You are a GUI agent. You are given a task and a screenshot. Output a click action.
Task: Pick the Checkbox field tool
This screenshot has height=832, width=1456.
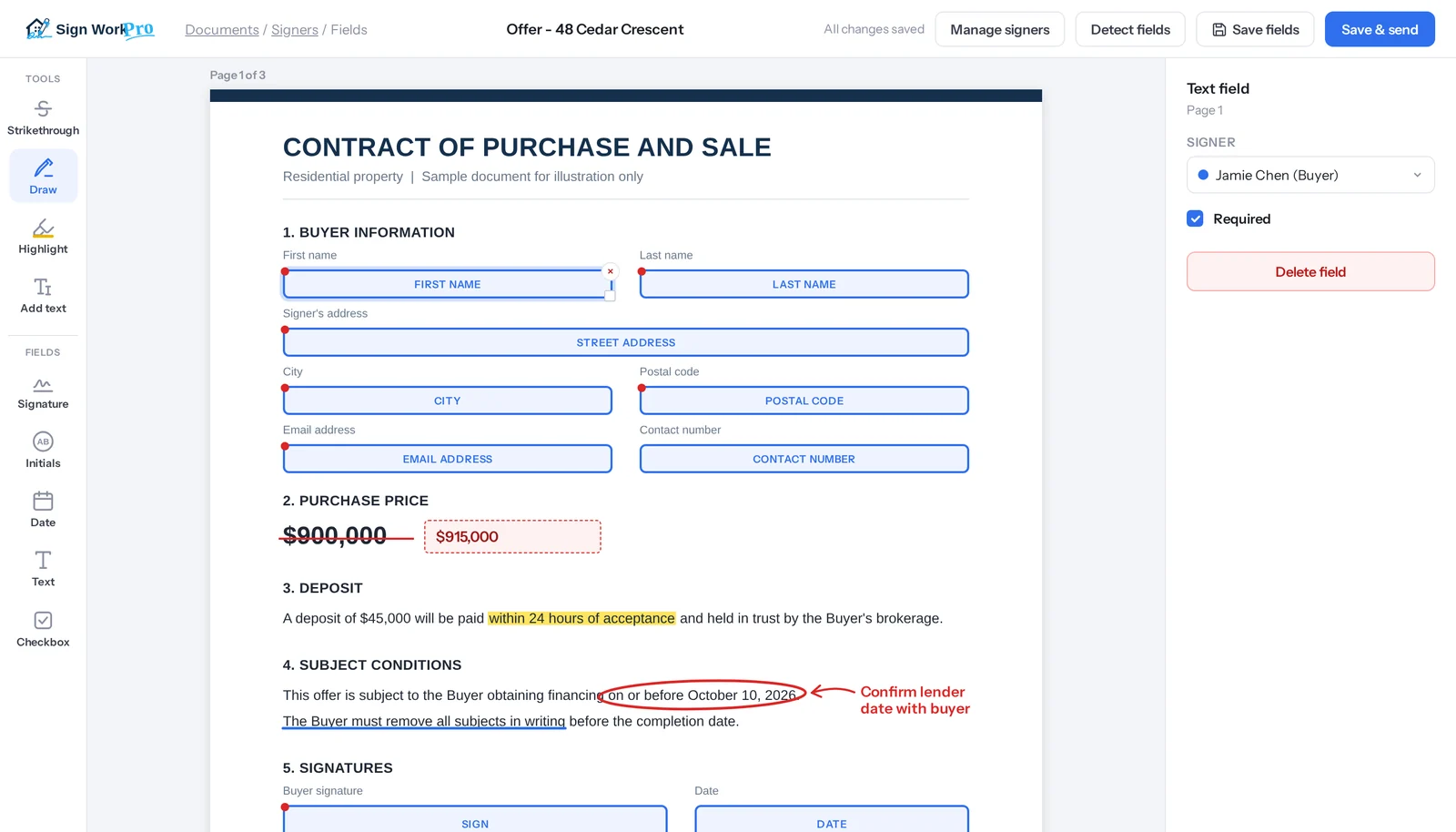point(43,629)
